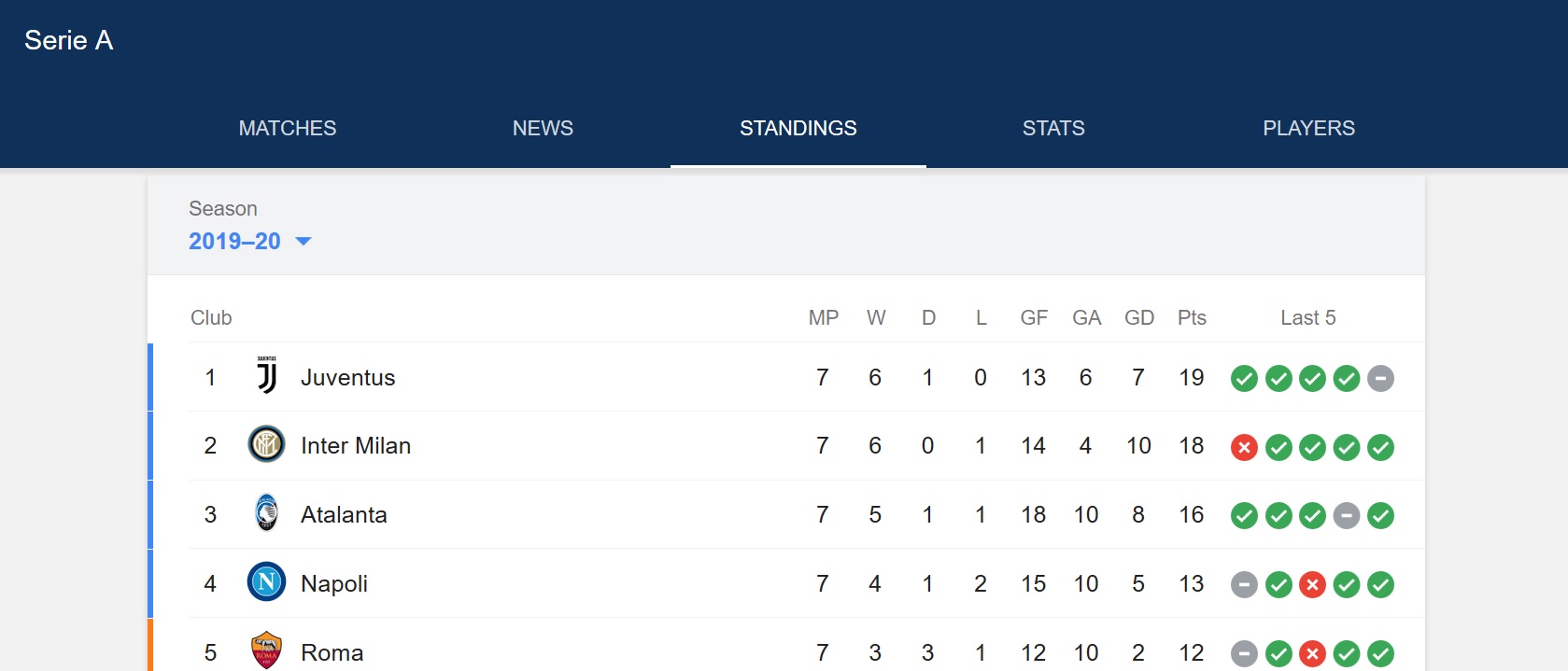Switch to the Matches tab
Viewport: 1568px width, 671px height.
pyautogui.click(x=288, y=129)
